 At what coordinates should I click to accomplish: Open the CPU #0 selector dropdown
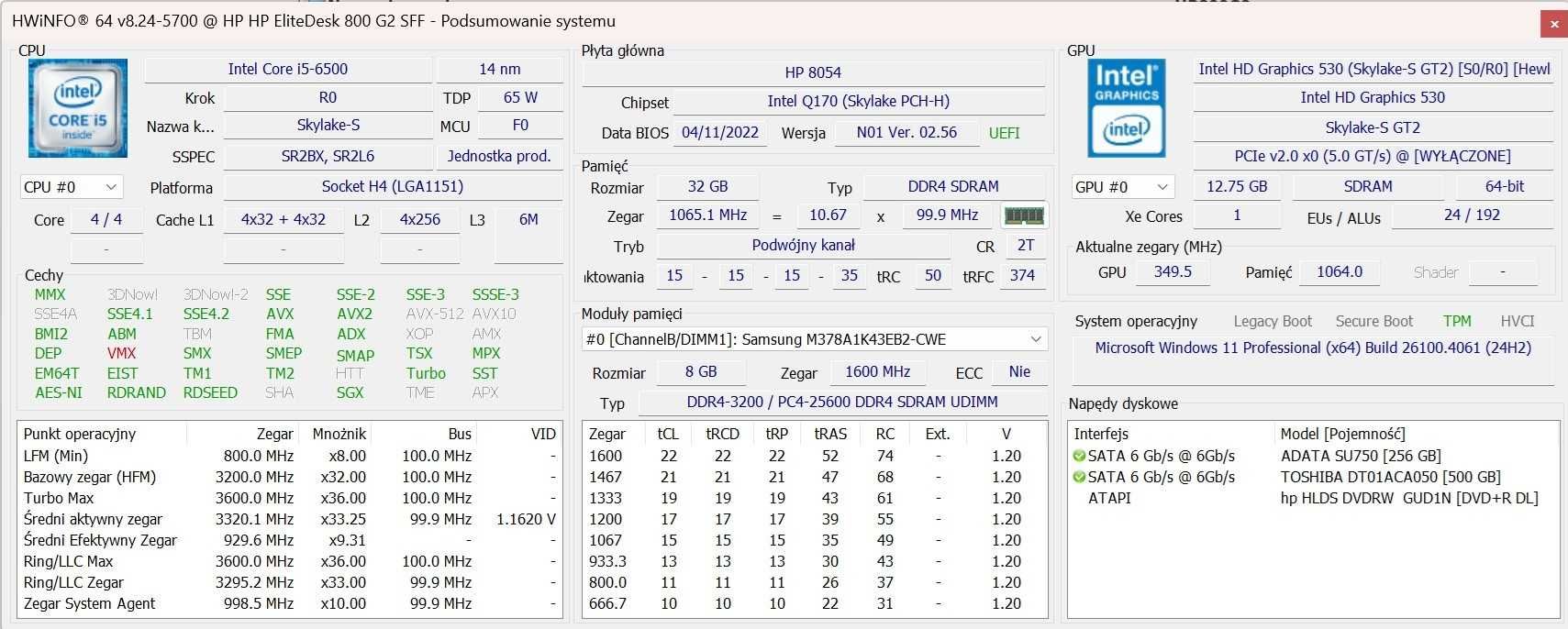tap(71, 187)
